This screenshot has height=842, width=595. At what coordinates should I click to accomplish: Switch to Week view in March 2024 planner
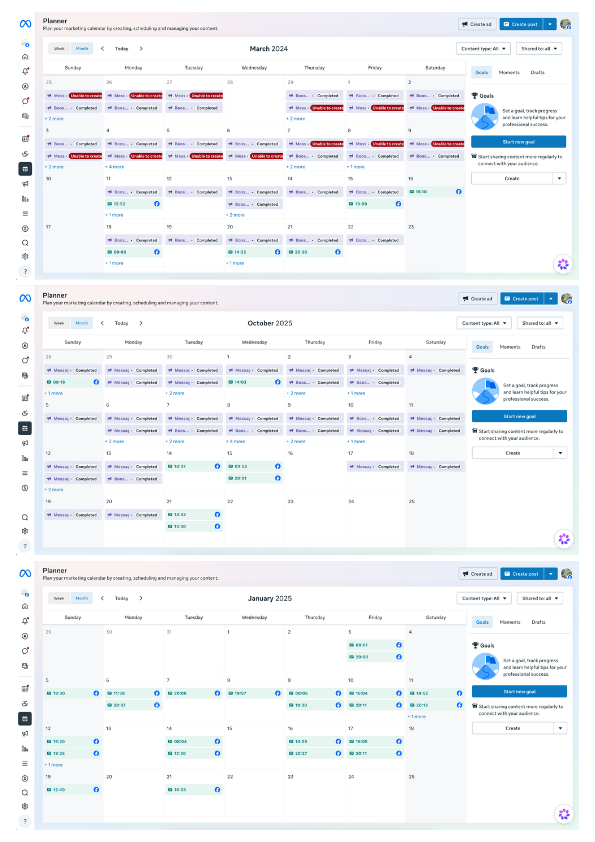59,48
